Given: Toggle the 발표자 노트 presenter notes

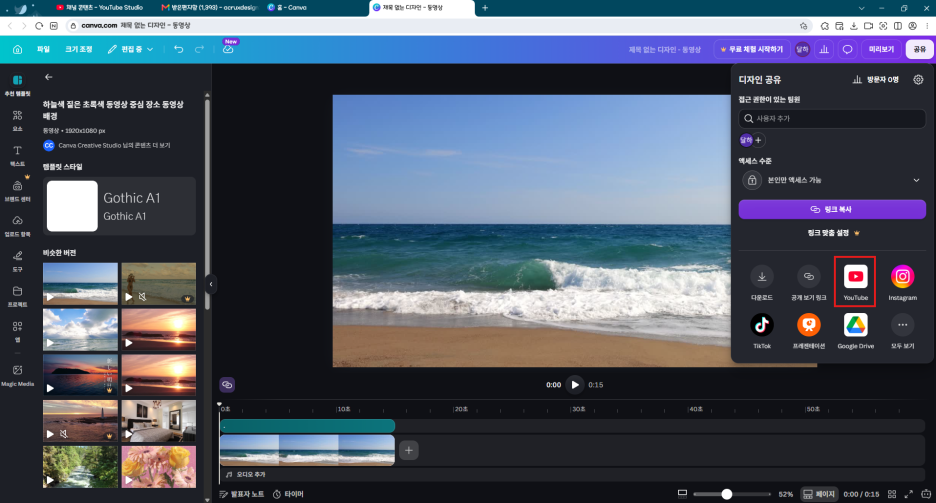Looking at the screenshot, I should [x=241, y=494].
